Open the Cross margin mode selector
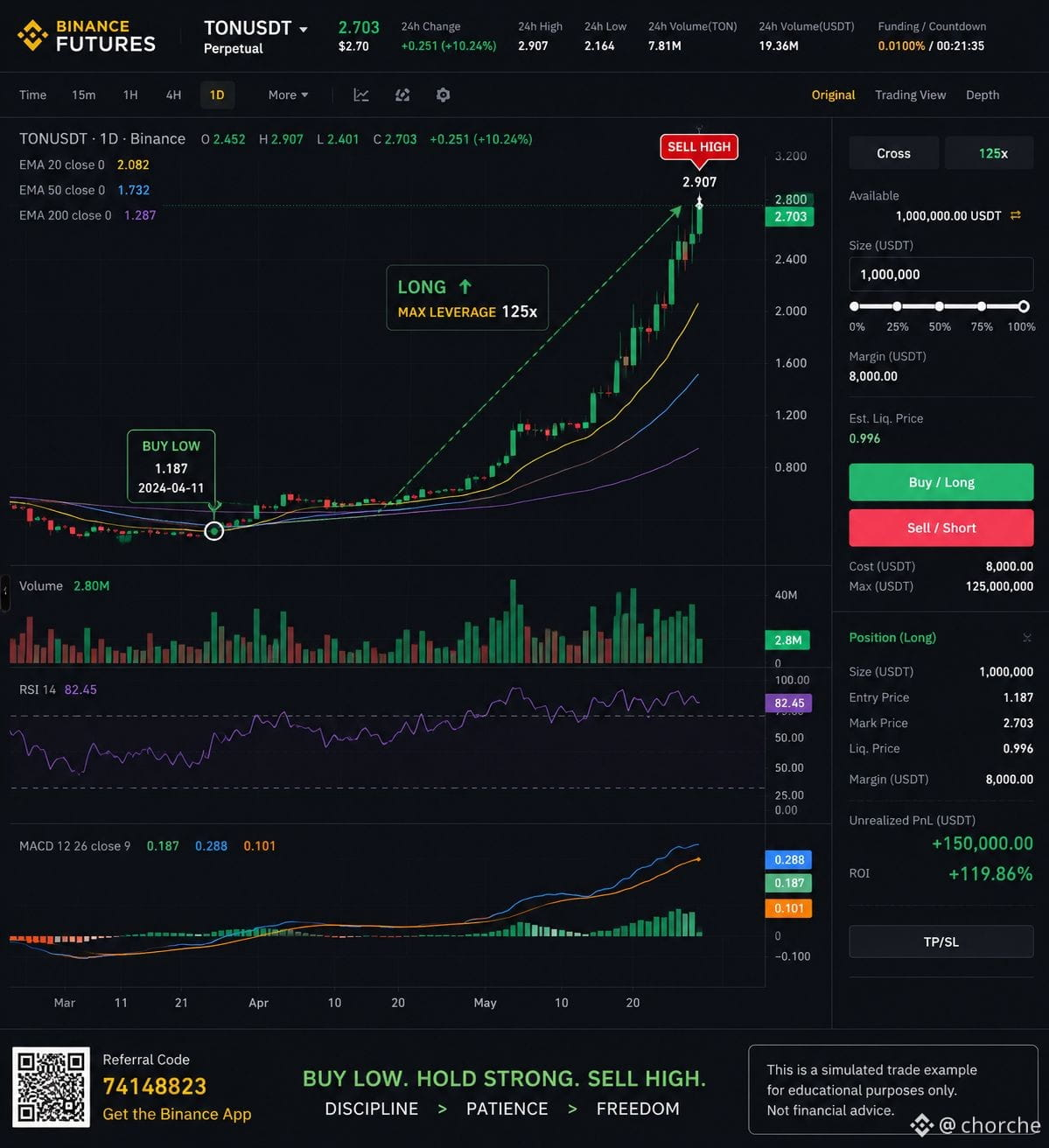Screen dimensions: 1049x1148 click(893, 153)
